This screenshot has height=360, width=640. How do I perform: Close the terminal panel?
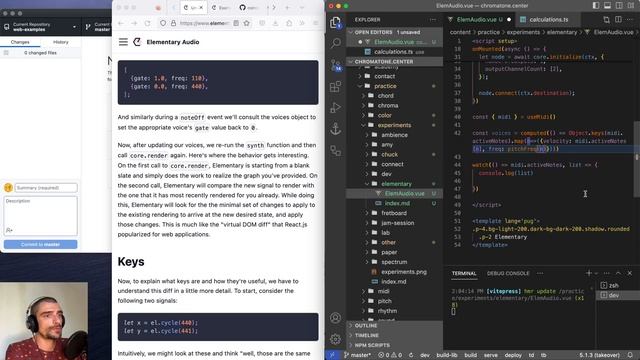pyautogui.click(x=630, y=273)
